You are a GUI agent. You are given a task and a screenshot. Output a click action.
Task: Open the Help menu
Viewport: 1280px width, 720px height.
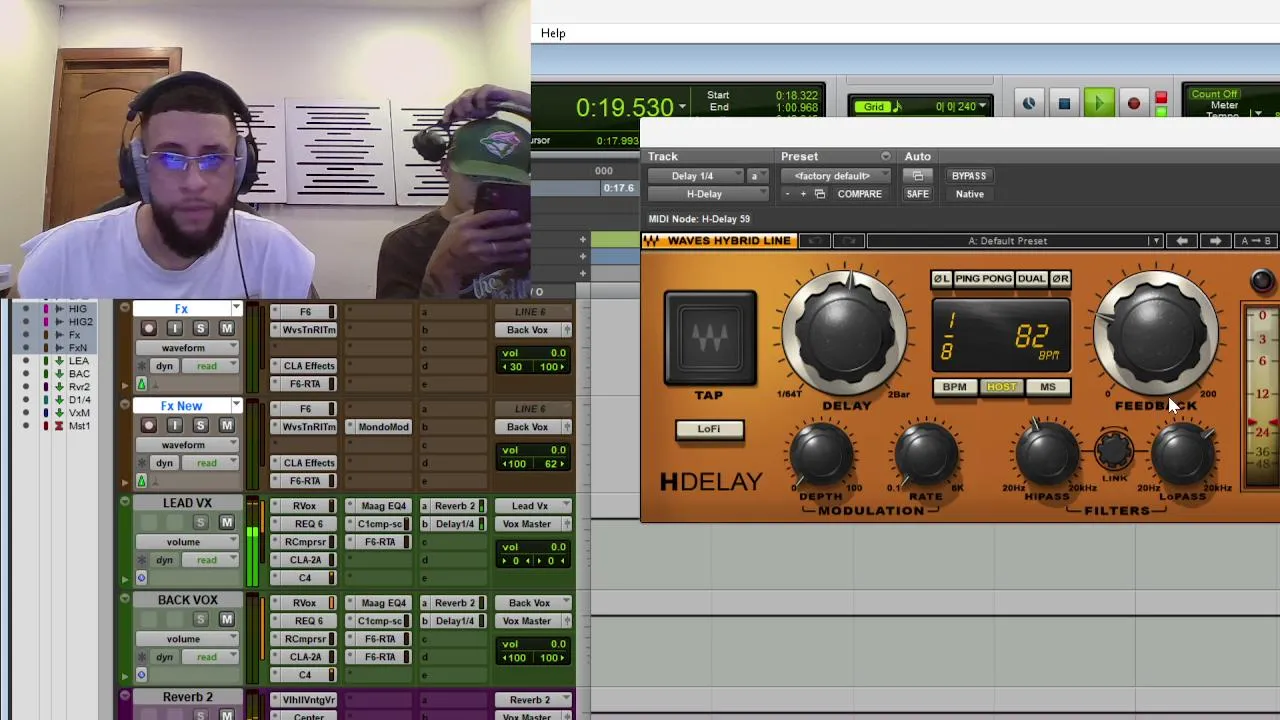pyautogui.click(x=553, y=33)
